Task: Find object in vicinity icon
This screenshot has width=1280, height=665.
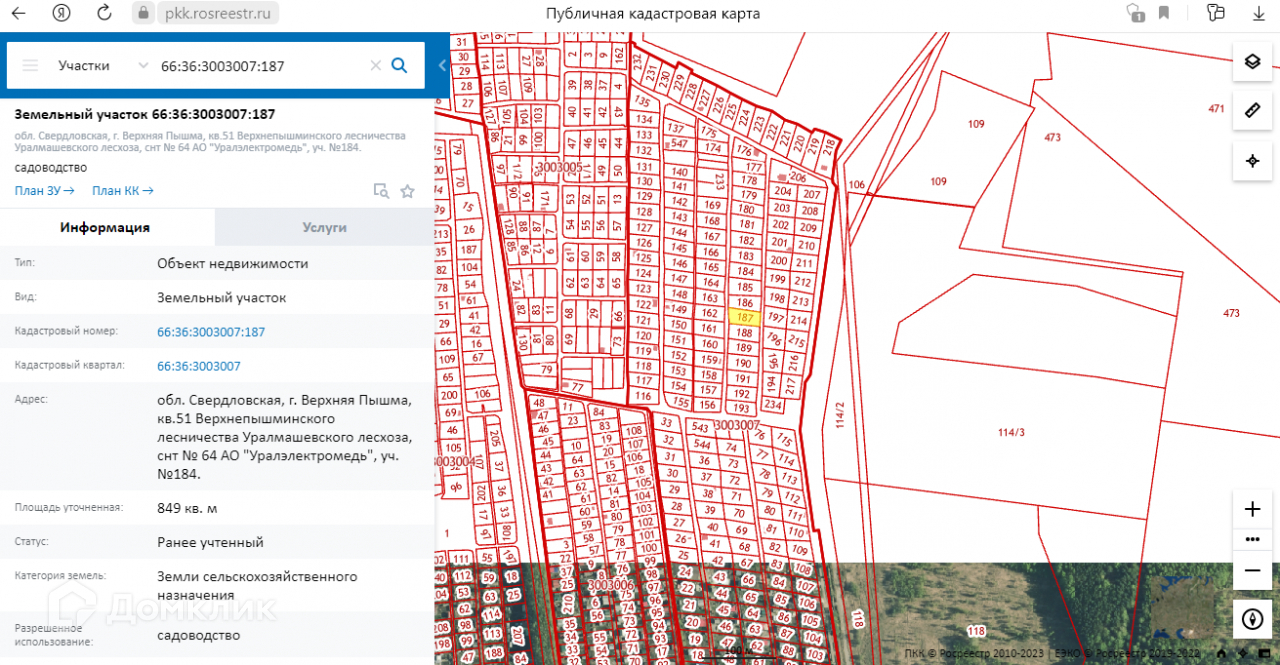Action: [380, 190]
